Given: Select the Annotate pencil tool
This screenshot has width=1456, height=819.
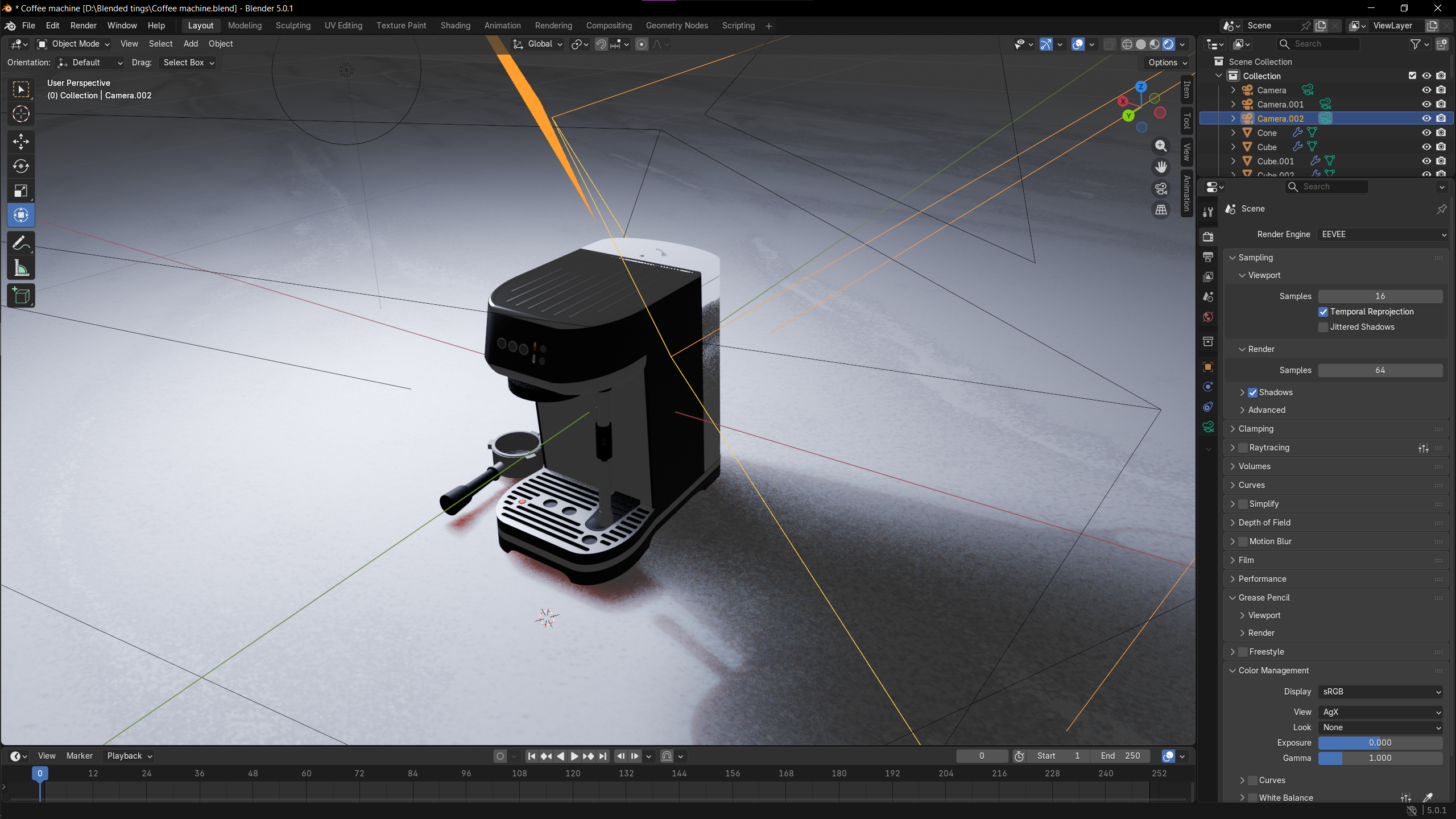Looking at the screenshot, I should (21, 243).
